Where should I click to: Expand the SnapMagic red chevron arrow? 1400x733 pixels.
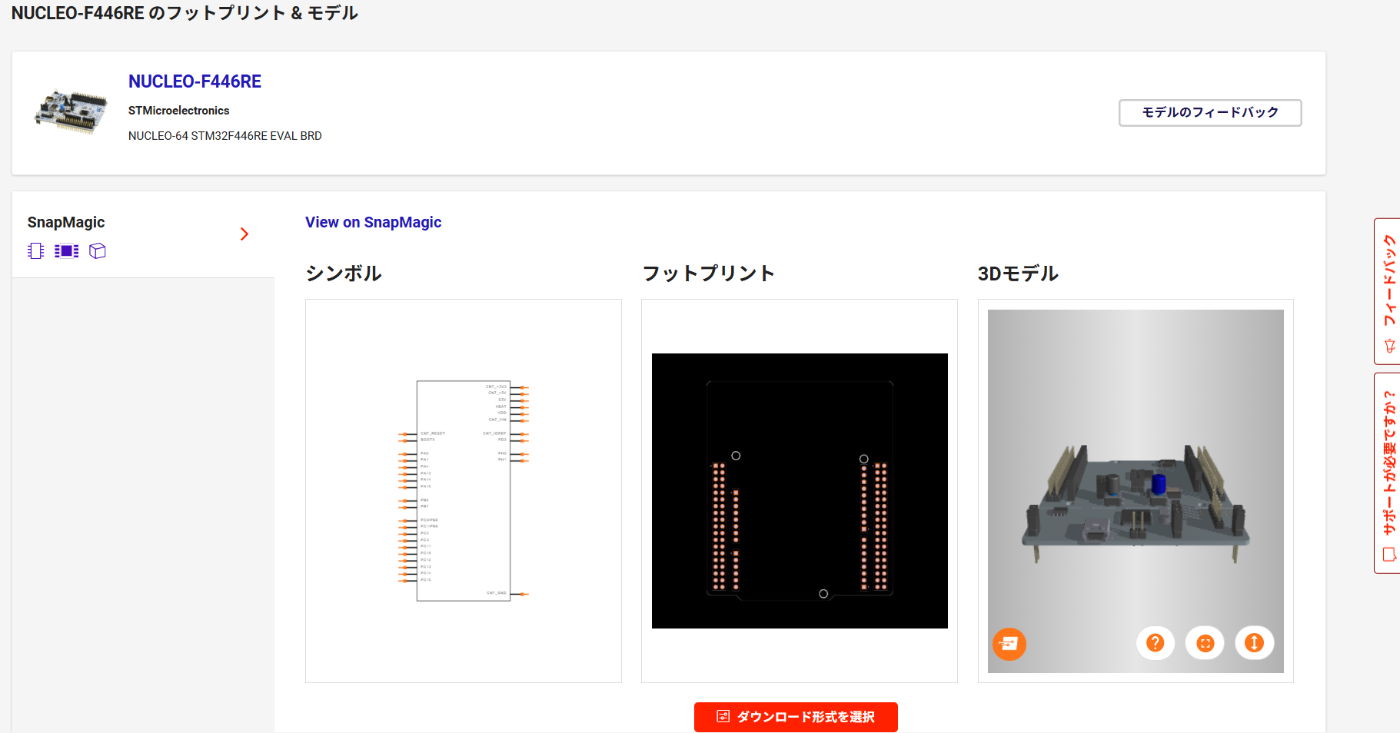pyautogui.click(x=244, y=234)
